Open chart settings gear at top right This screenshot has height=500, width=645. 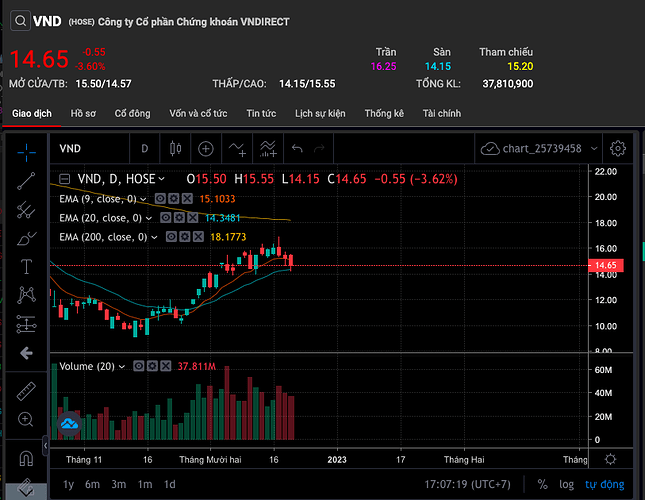(617, 148)
